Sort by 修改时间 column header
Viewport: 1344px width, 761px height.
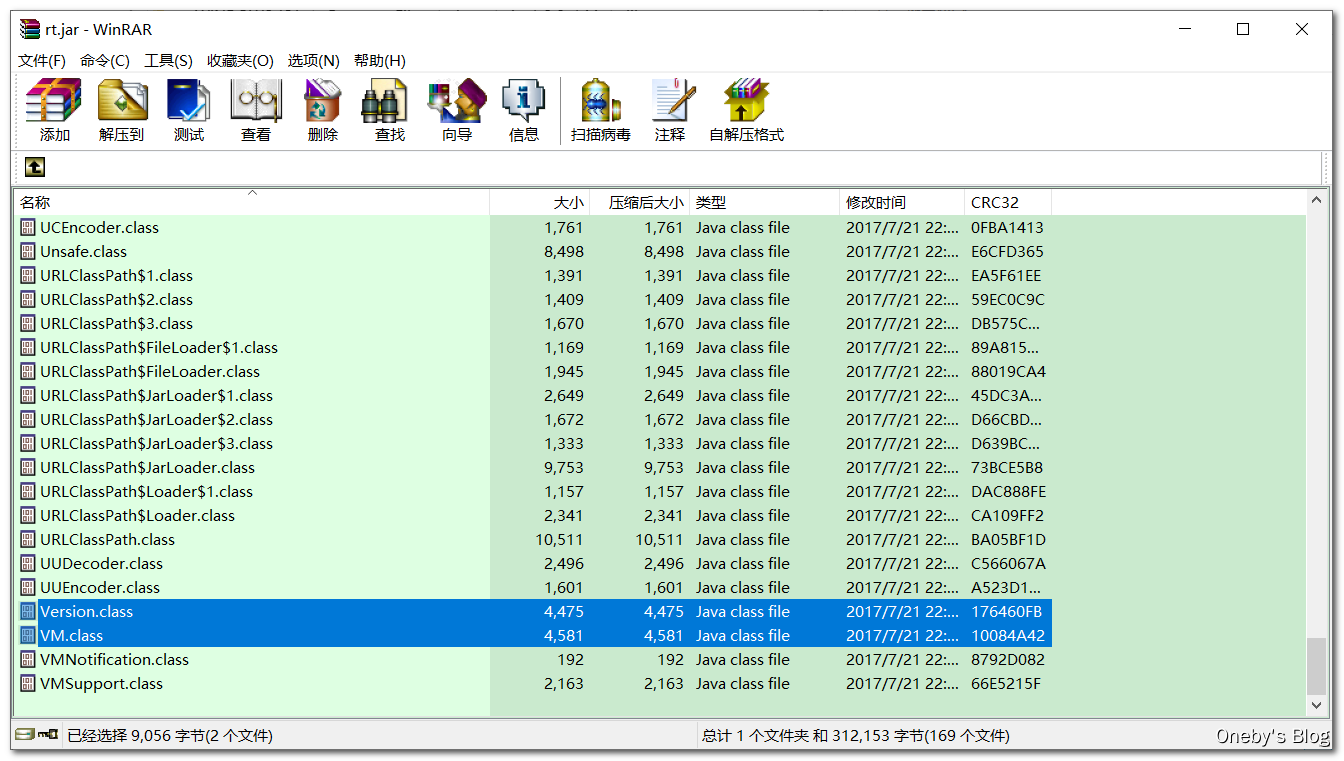pyautogui.click(x=902, y=202)
